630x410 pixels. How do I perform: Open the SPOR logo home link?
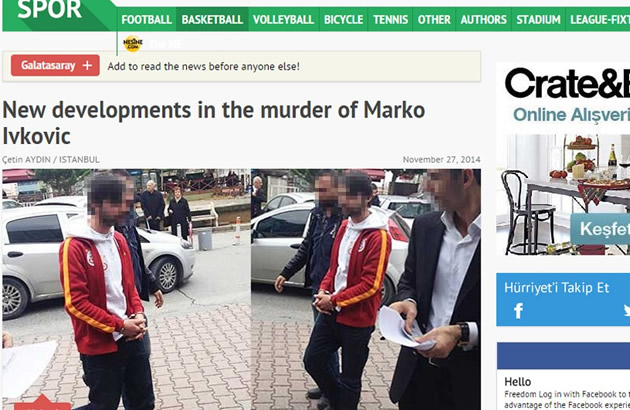click(50, 10)
